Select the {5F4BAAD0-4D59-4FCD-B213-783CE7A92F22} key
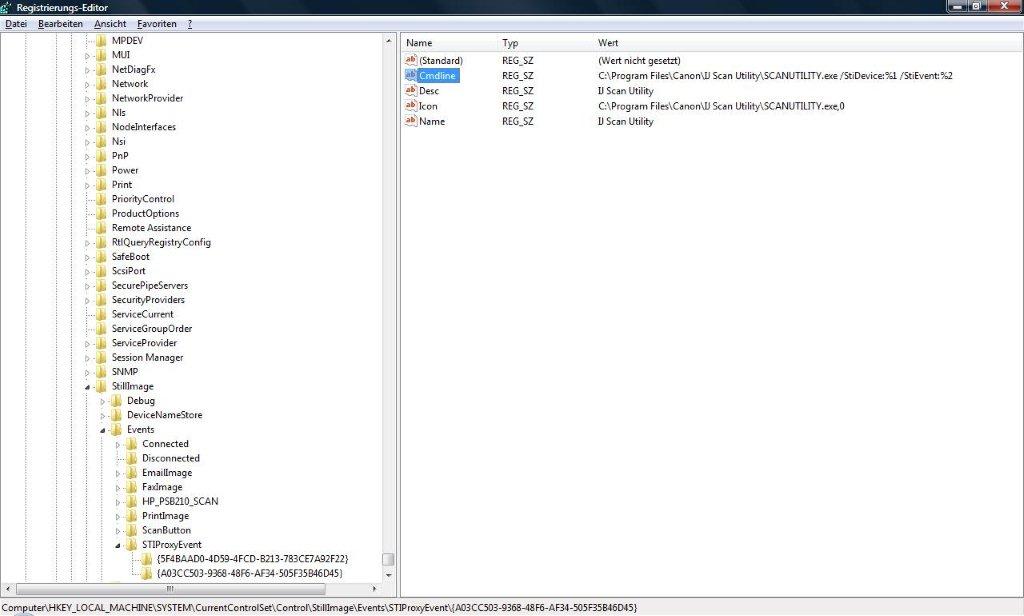This screenshot has width=1024, height=616. pos(250,558)
